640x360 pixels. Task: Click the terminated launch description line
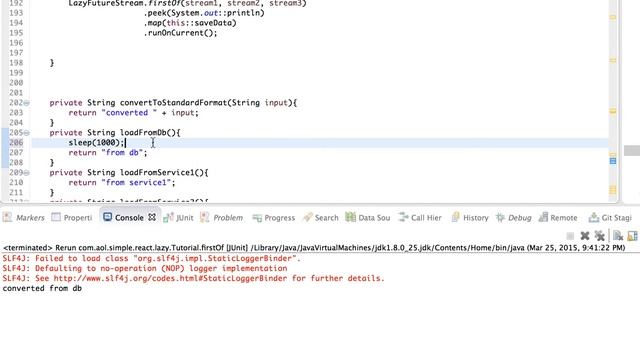point(314,248)
